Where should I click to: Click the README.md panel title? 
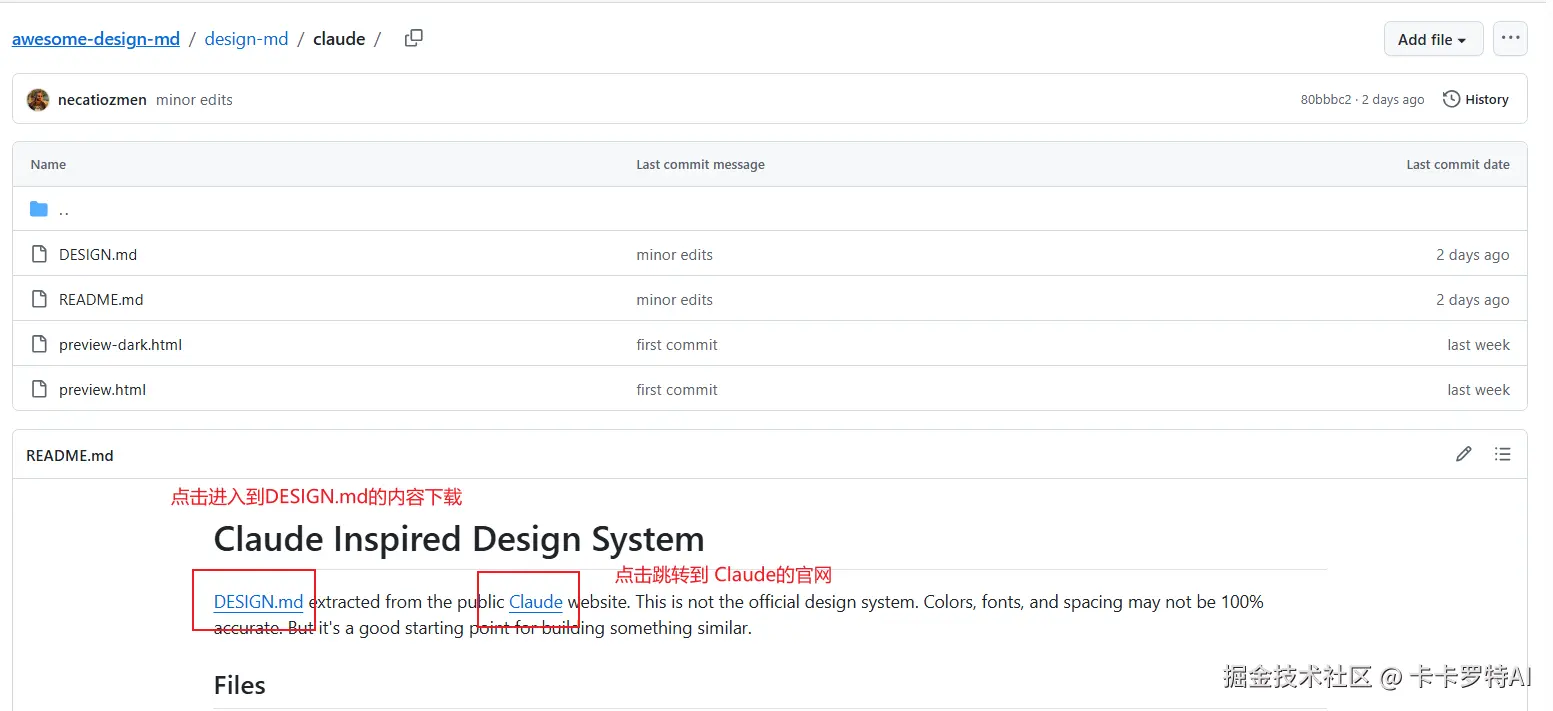[70, 455]
